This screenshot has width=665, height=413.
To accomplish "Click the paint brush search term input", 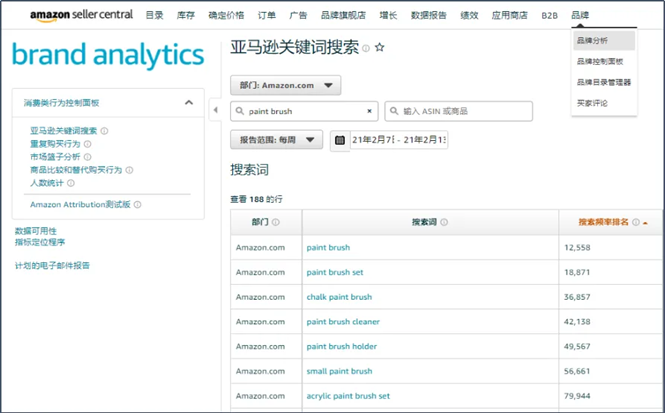I will [304, 111].
